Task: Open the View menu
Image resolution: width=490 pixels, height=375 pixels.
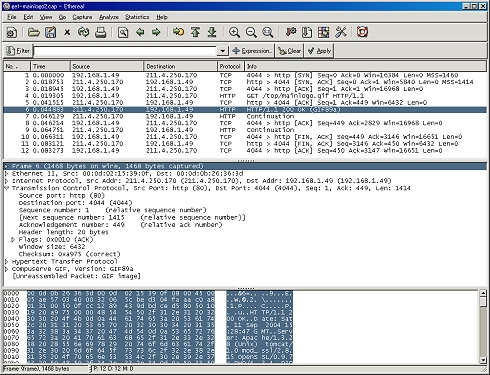Action: [x=46, y=17]
